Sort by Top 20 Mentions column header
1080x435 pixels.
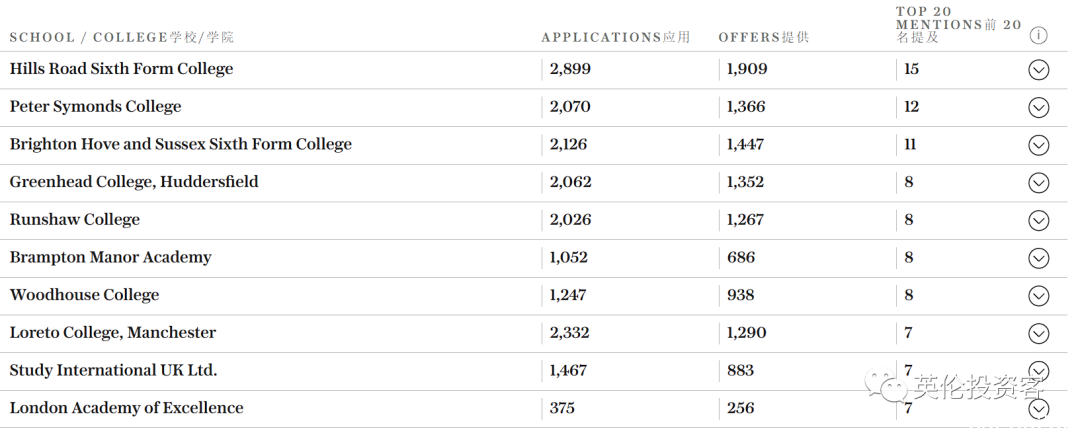[x=958, y=24]
